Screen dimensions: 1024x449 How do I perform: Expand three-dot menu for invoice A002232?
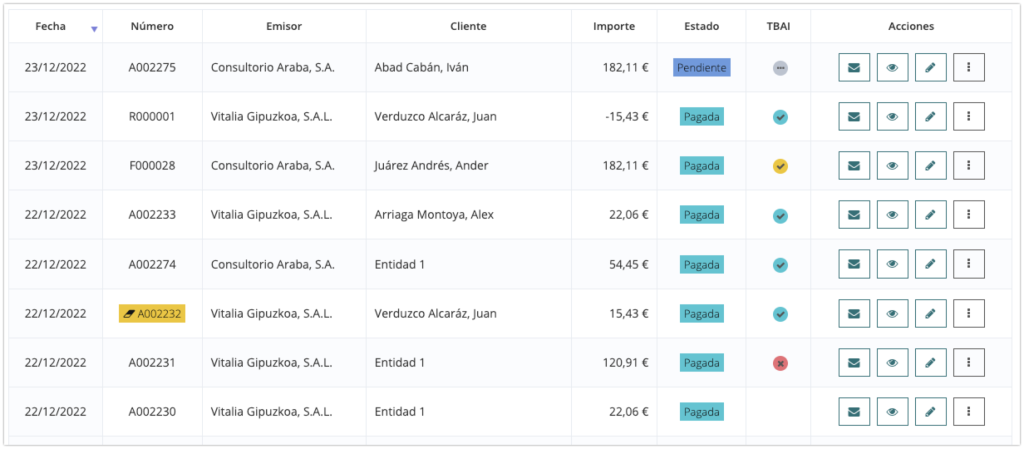969,313
